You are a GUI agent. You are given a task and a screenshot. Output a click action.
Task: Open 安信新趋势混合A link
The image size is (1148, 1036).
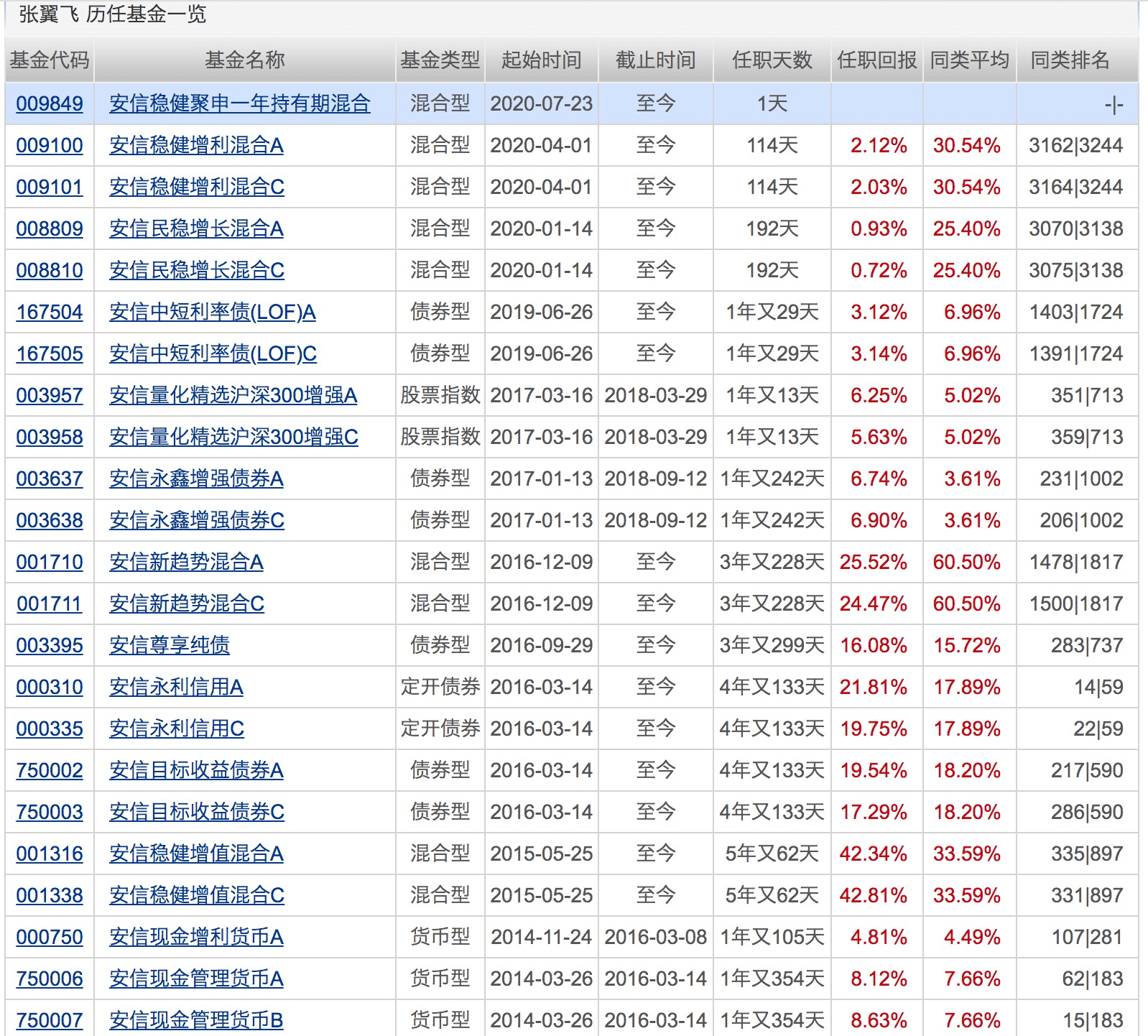[186, 562]
